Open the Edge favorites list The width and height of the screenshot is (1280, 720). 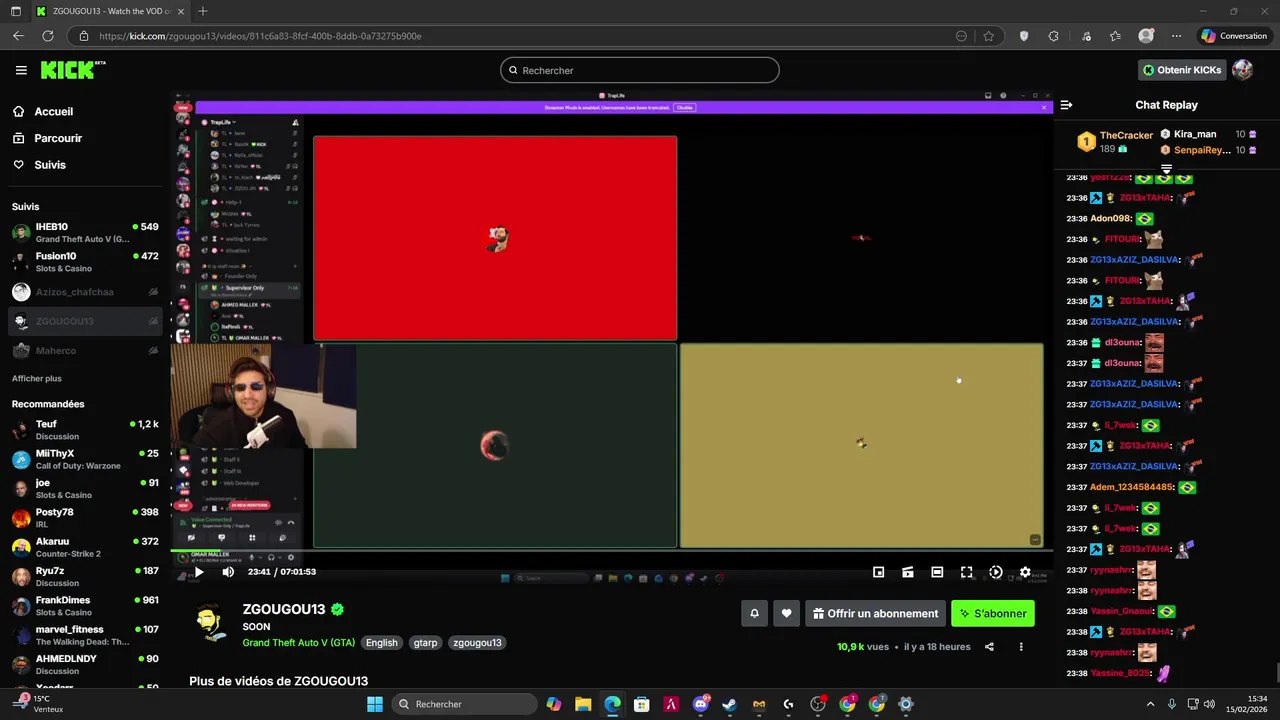point(1115,36)
